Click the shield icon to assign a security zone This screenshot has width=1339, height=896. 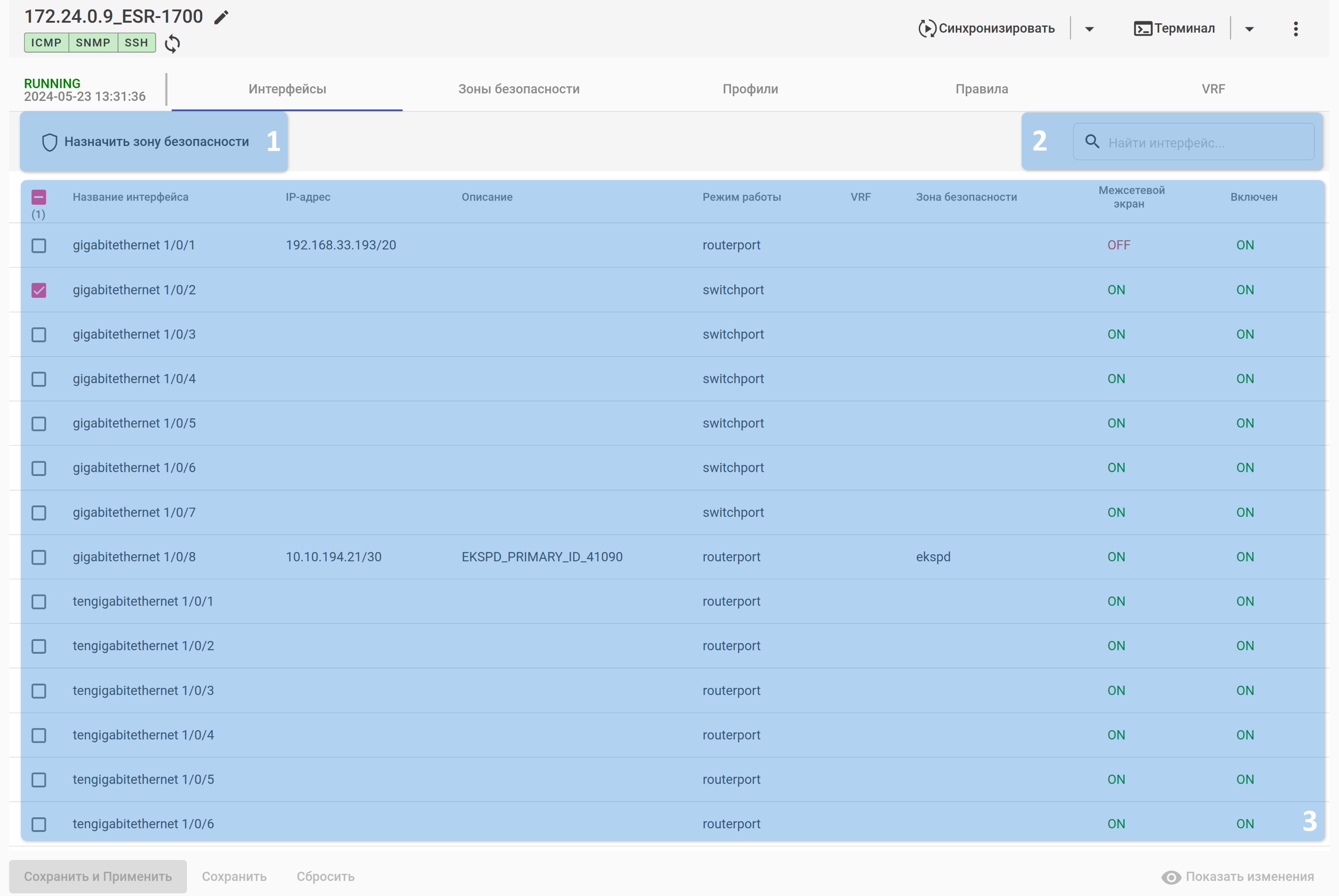tap(50, 142)
